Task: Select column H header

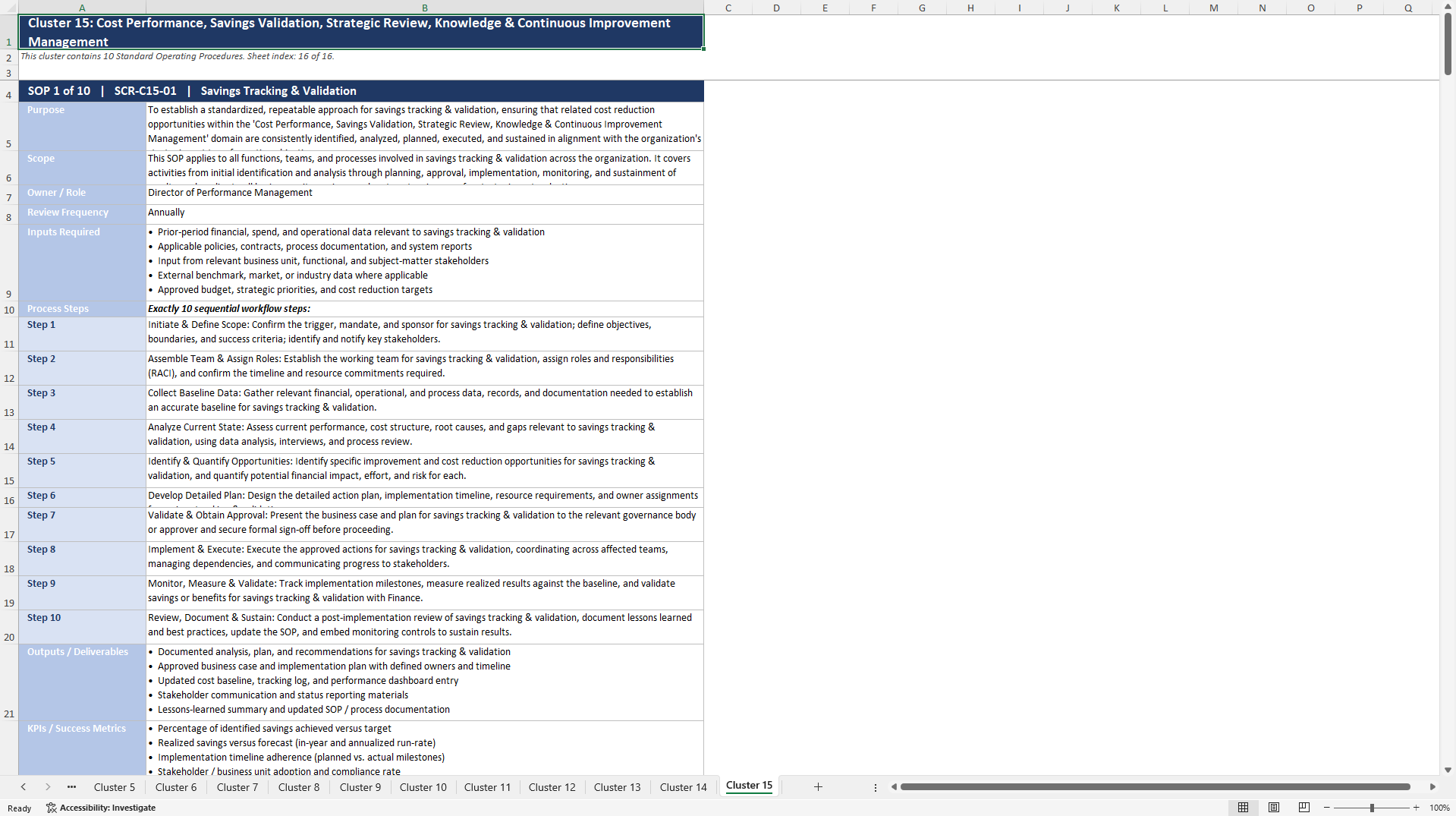Action: (971, 8)
